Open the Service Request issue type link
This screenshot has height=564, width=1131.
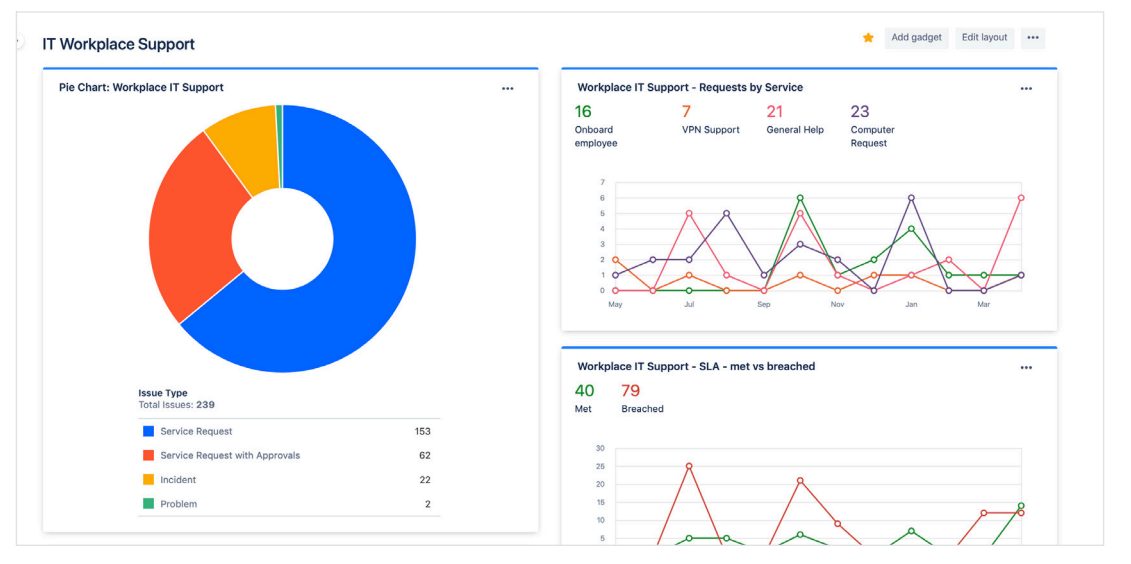196,432
